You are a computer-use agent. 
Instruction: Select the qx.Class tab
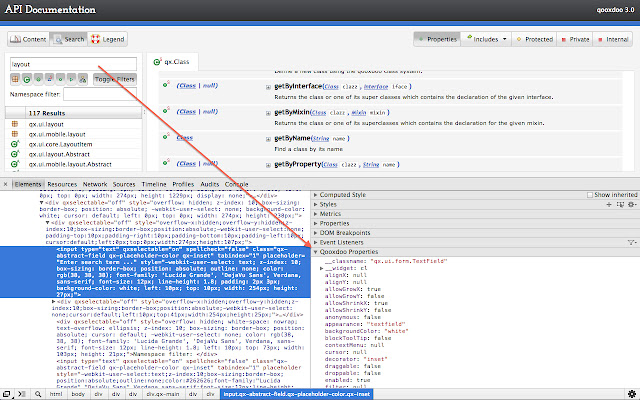(x=176, y=62)
